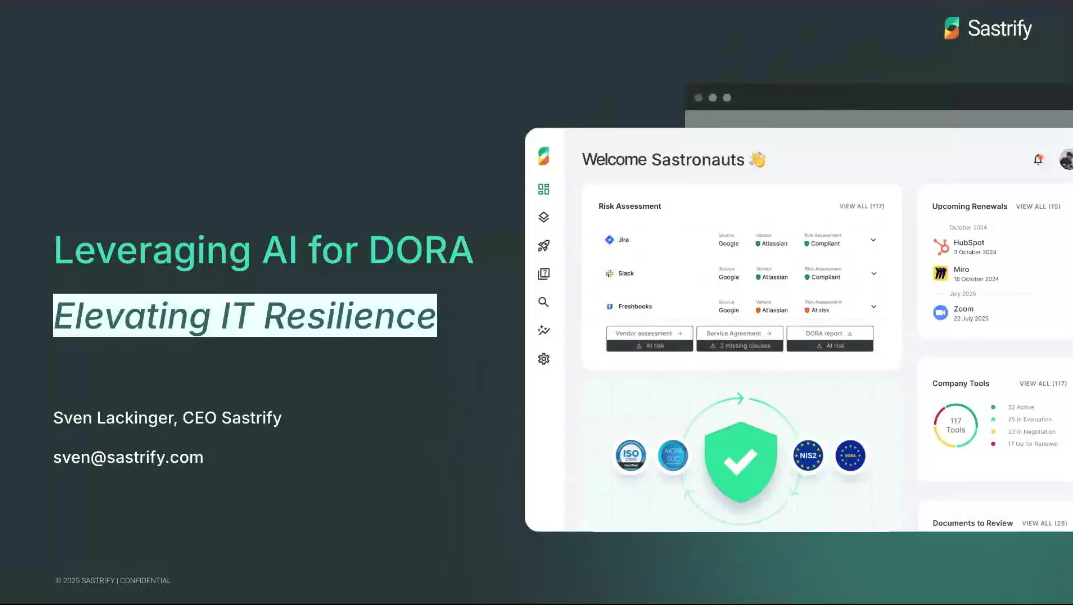
Task: Click the sven@sastrify.com email text
Action: [128, 457]
